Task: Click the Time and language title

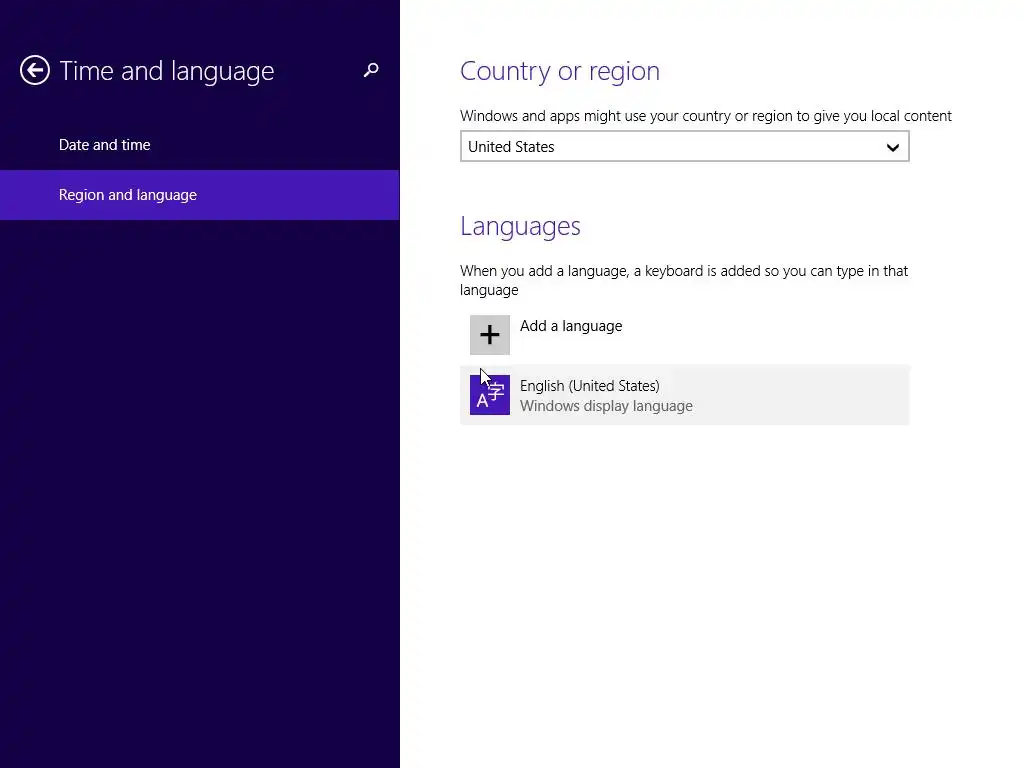Action: 167,71
